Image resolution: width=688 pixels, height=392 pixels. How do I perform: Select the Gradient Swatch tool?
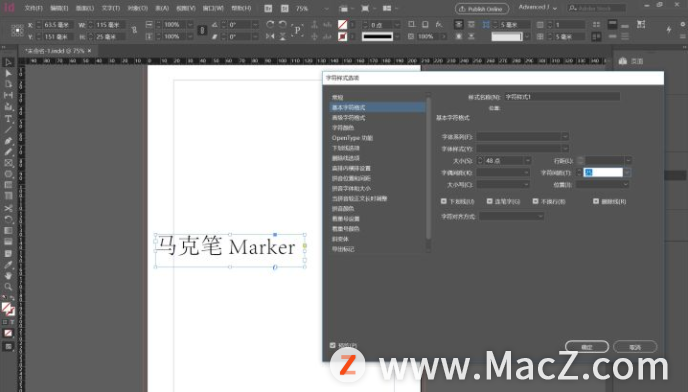click(8, 231)
